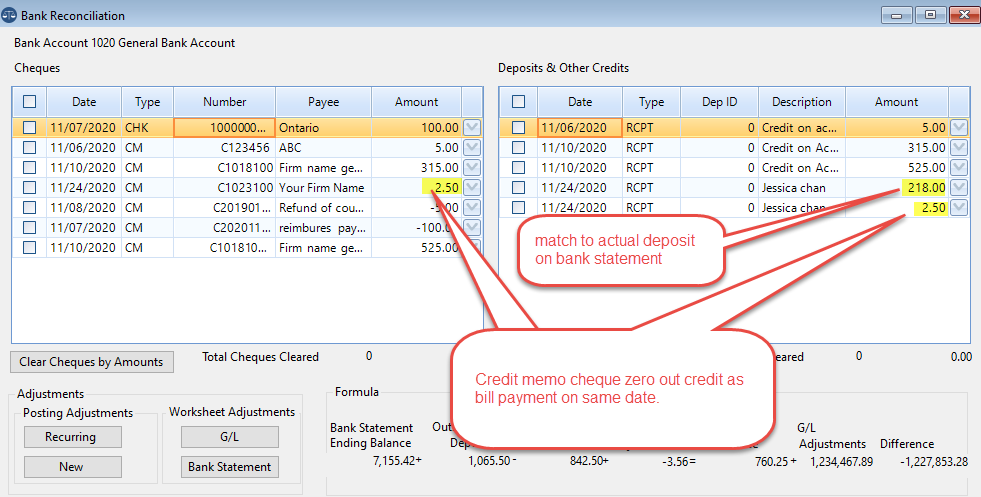Sort cheques by the Type column header
This screenshot has width=981, height=497.
pos(148,102)
